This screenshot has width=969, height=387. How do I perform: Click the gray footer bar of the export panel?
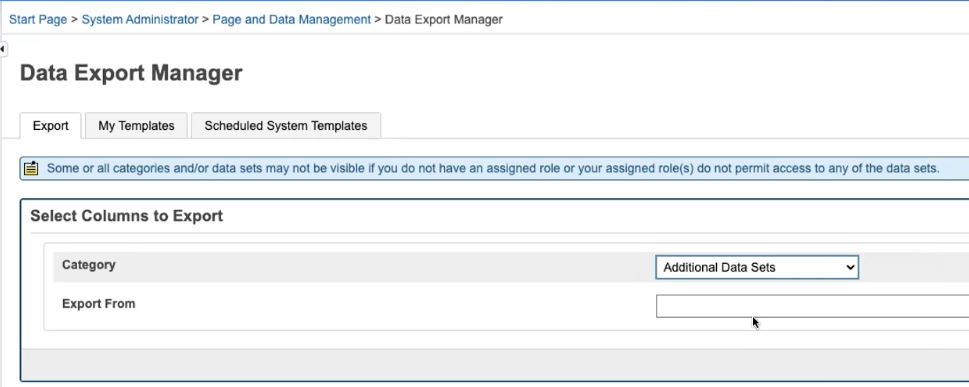495,364
